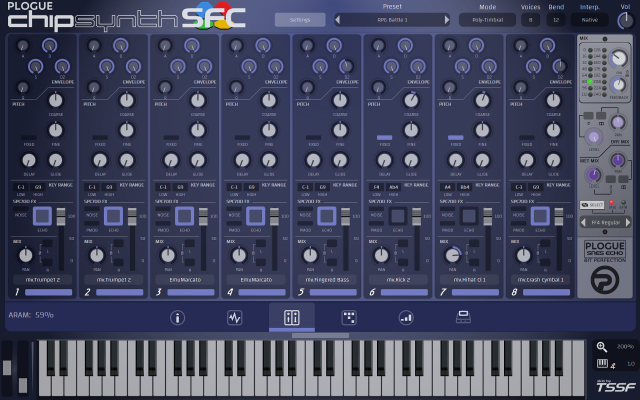Click the TSSF skin logo

coord(616,386)
